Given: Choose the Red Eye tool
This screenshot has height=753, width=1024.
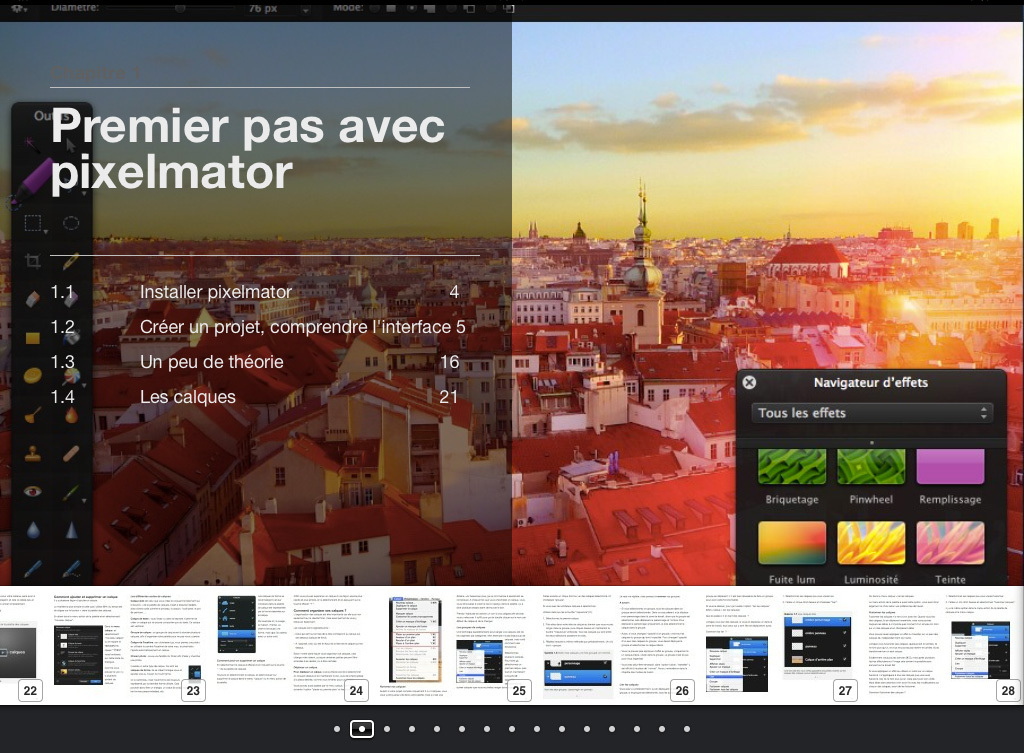Looking at the screenshot, I should tap(33, 491).
